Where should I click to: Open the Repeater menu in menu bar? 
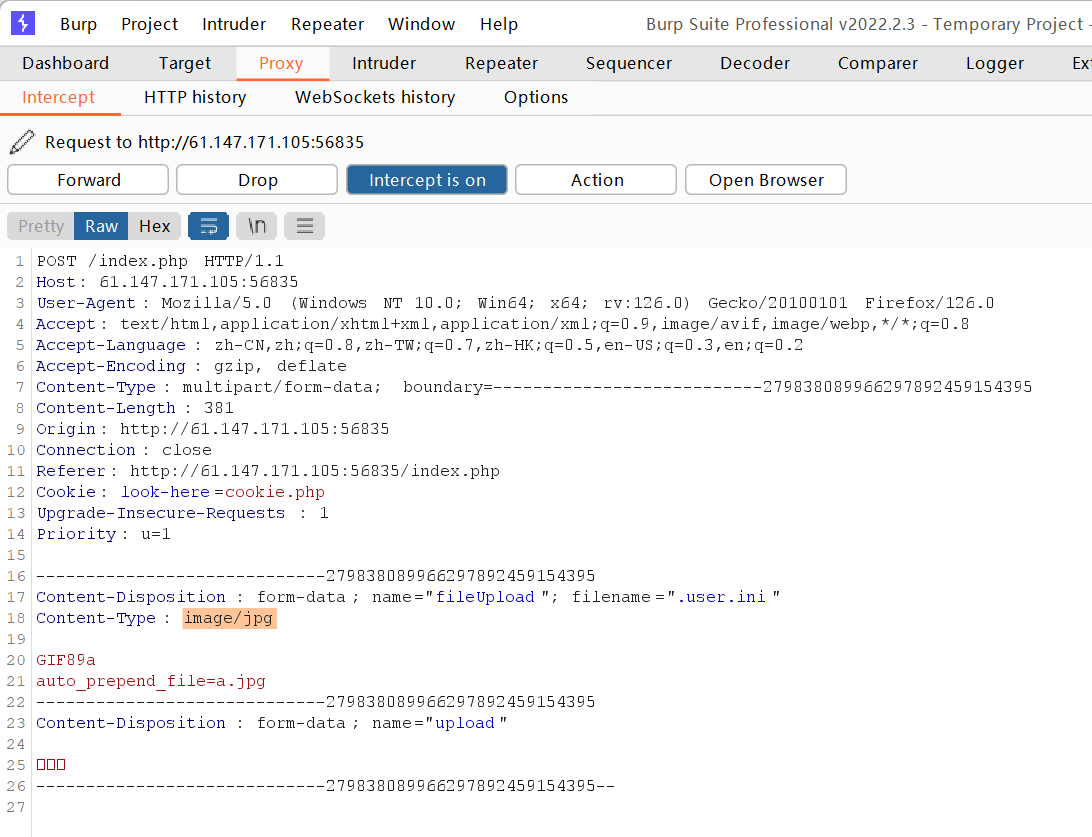pyautogui.click(x=327, y=24)
